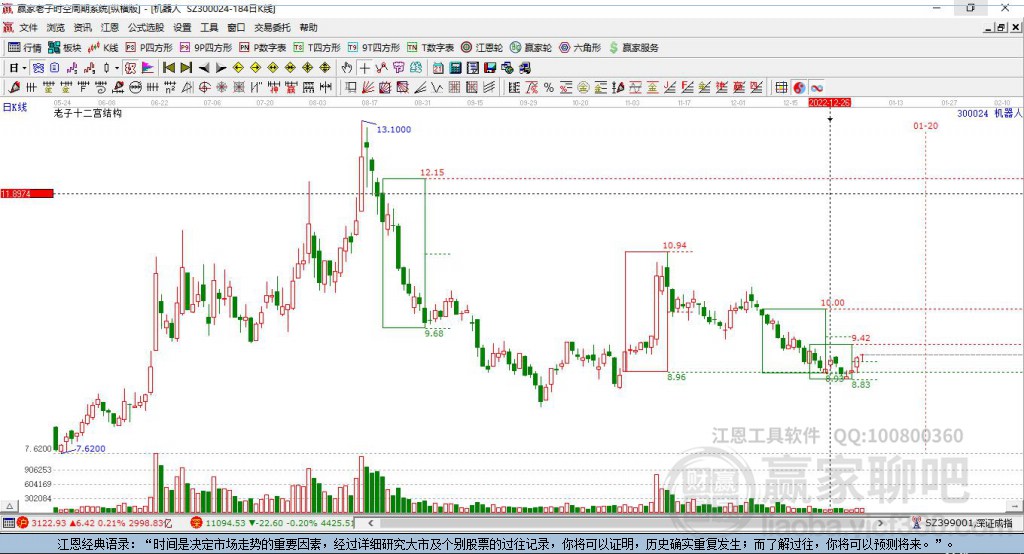
Task: Toggle the yin-yang icon button
Action: pyautogui.click(x=799, y=88)
